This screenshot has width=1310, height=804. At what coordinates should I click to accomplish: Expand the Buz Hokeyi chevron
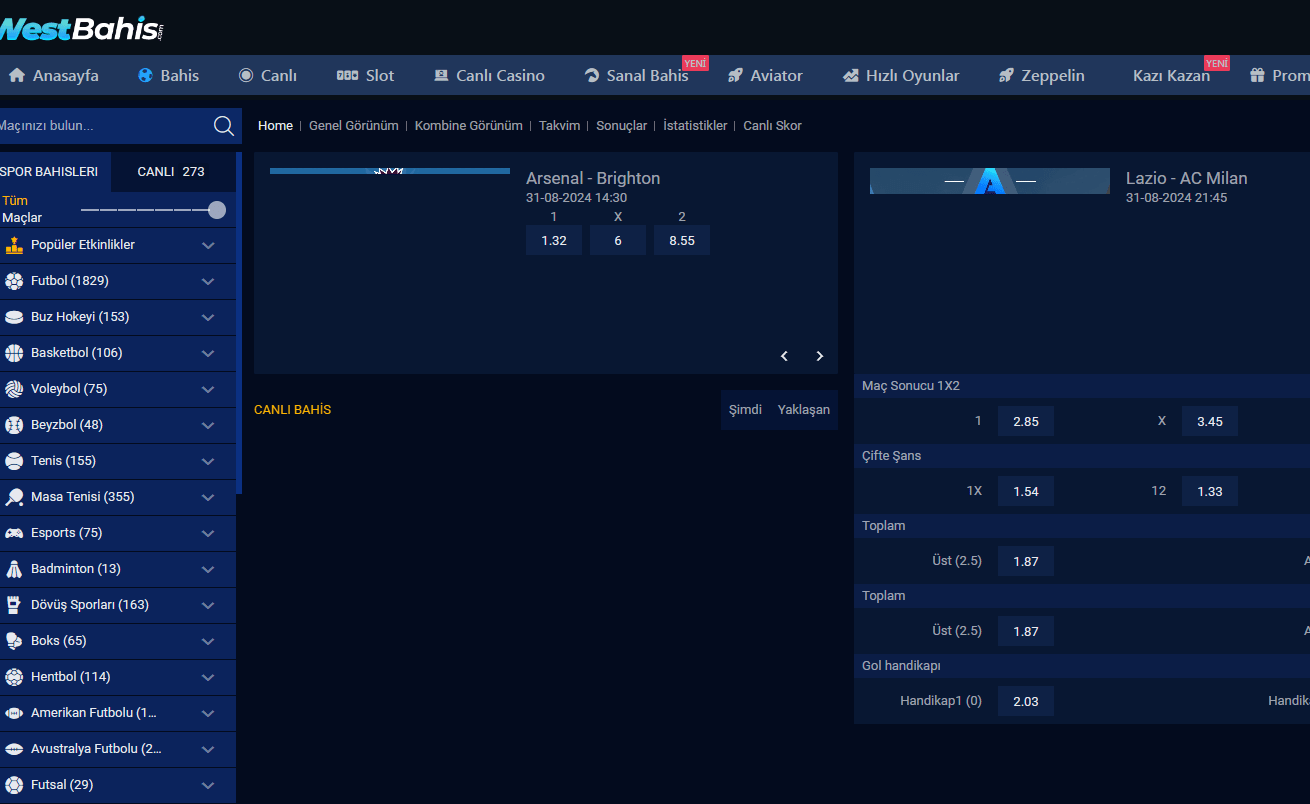(208, 317)
